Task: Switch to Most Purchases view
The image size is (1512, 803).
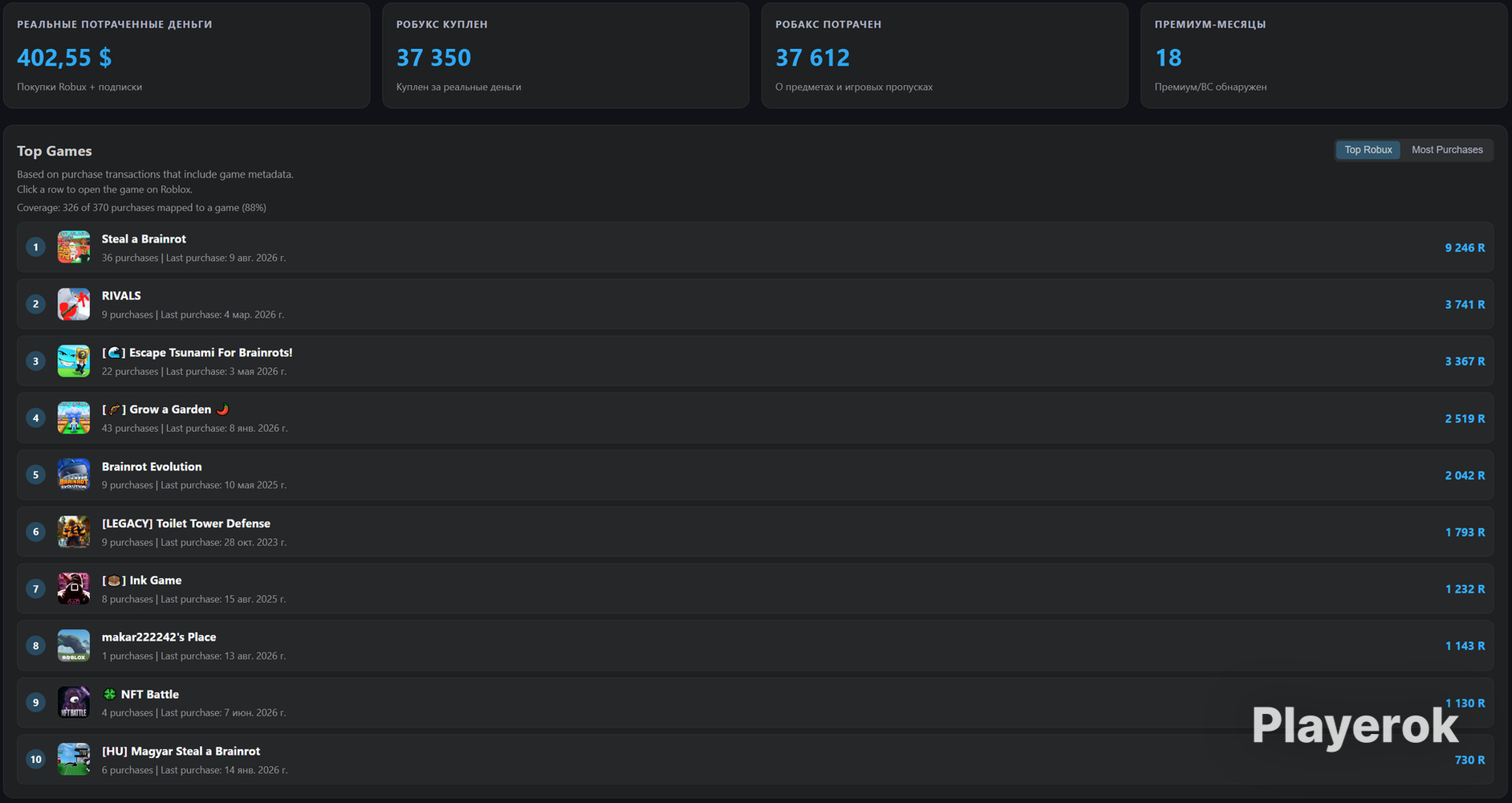Action: [x=1447, y=150]
